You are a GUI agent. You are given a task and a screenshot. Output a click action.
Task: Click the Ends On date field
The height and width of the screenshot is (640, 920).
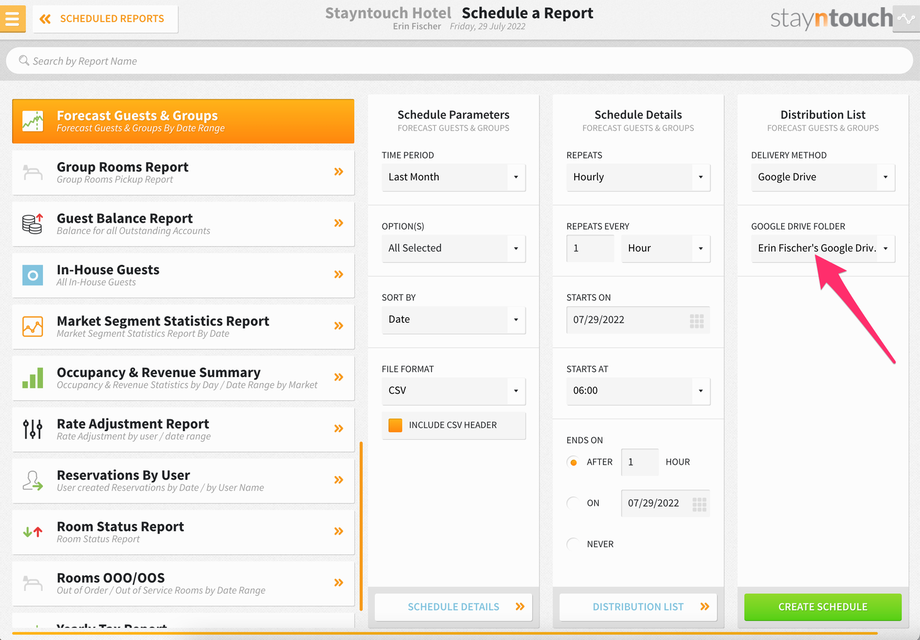click(665, 503)
